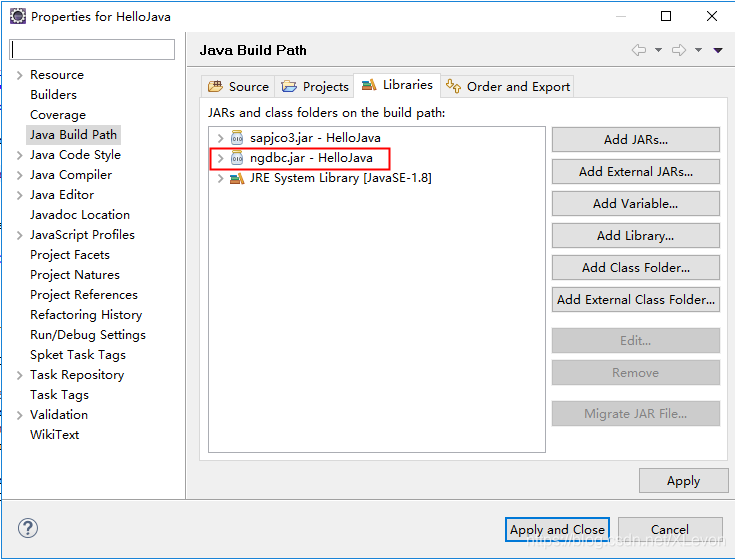
Task: Cancel the properties dialog
Action: coord(670,529)
